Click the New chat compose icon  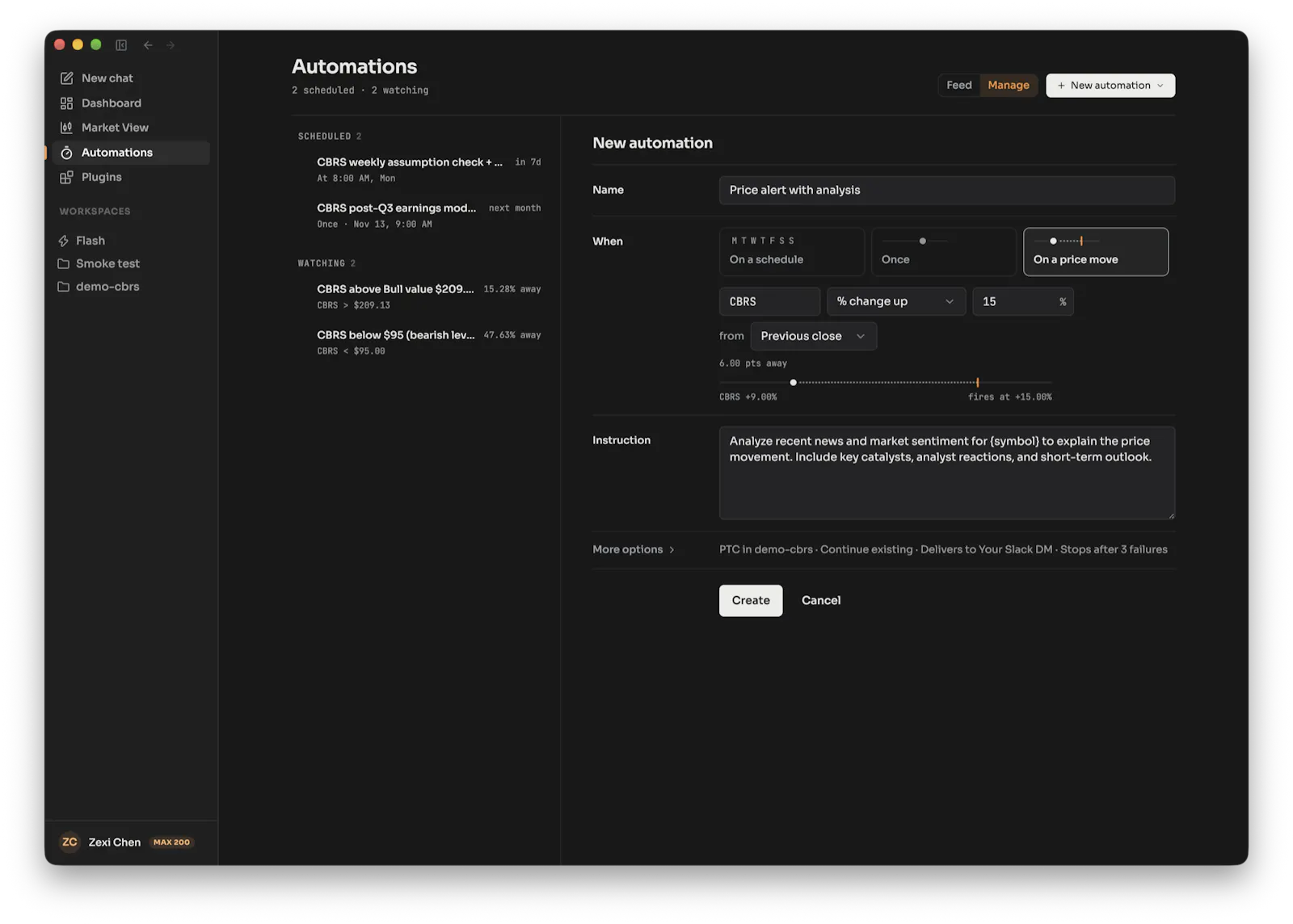pyautogui.click(x=66, y=78)
